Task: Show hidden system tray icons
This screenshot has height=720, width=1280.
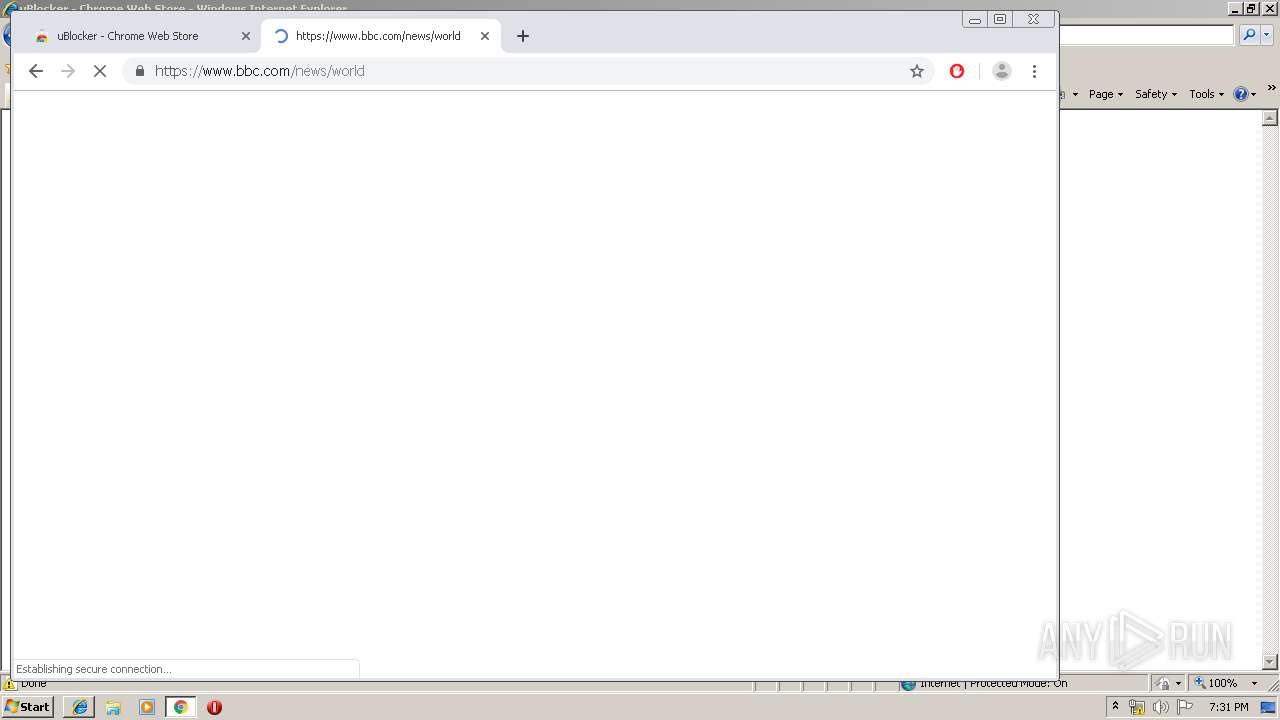Action: tap(1115, 707)
